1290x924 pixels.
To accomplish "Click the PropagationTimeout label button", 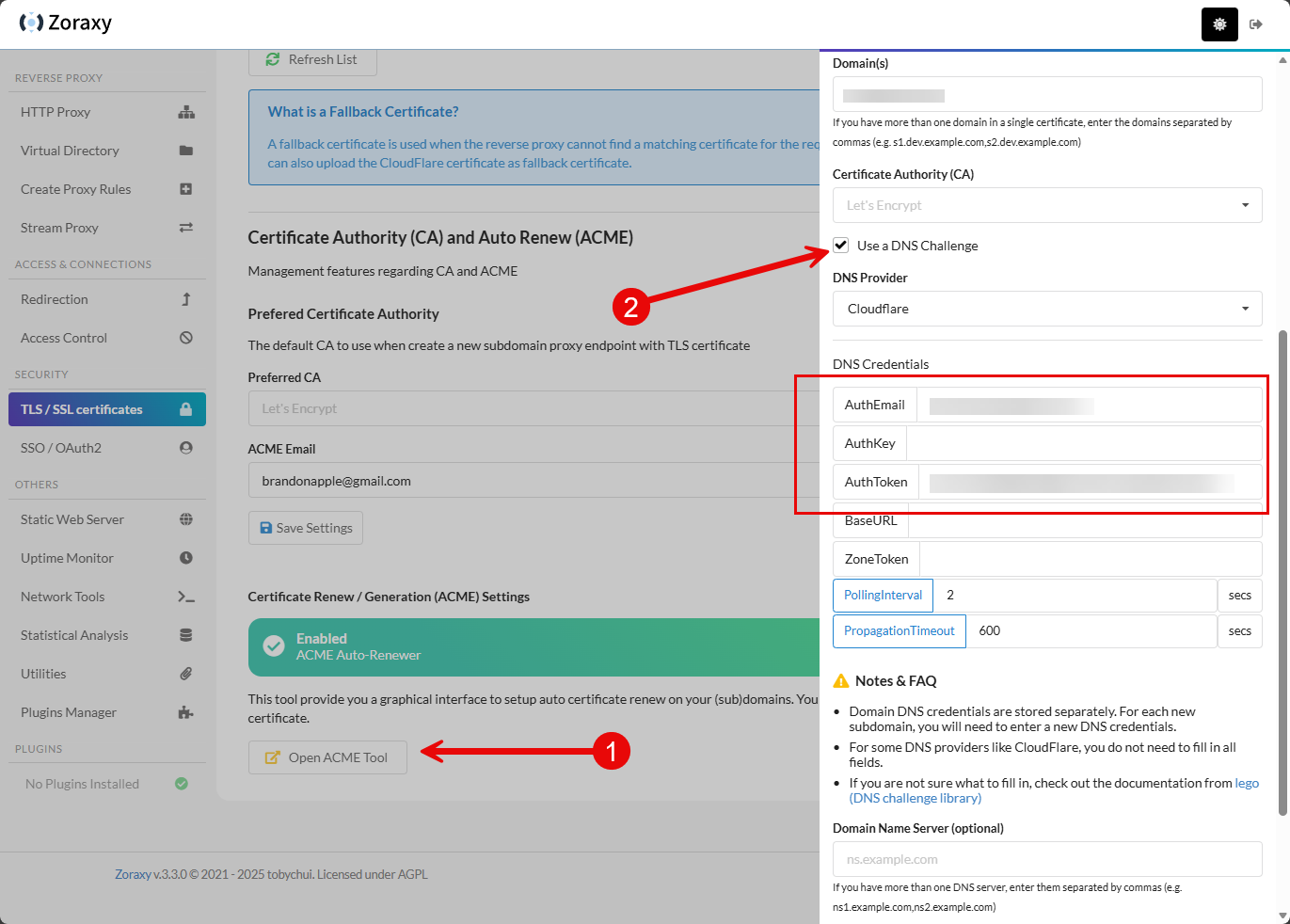I will [899, 631].
